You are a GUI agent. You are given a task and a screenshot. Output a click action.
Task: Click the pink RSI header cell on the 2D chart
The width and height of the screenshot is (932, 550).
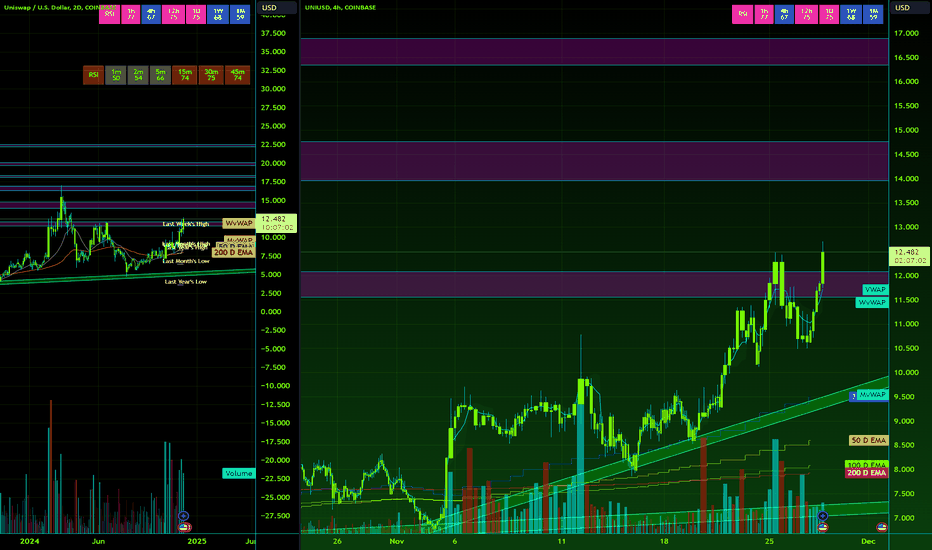(109, 14)
